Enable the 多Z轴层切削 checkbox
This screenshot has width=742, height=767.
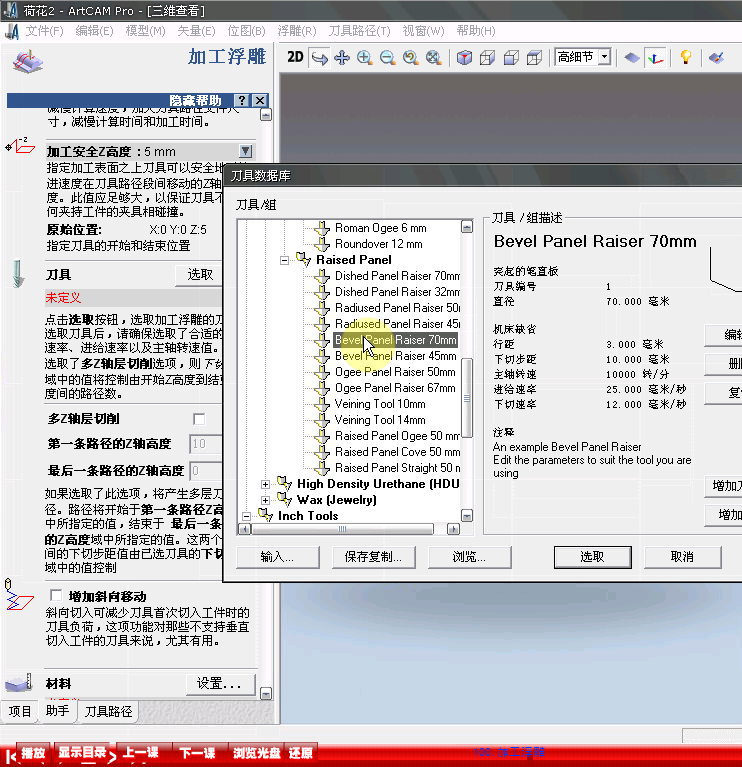coord(199,418)
